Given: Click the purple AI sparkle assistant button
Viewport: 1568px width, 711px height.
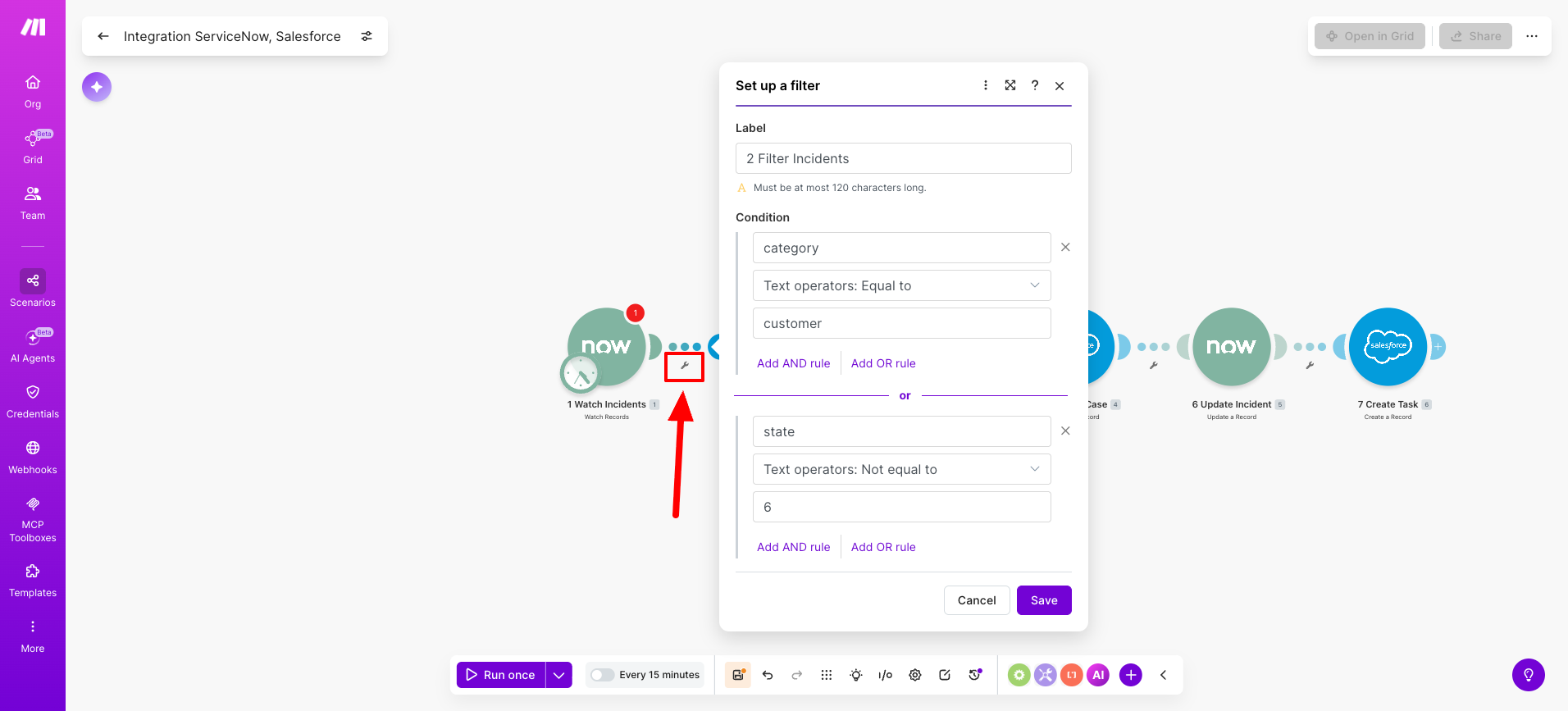Looking at the screenshot, I should 97,87.
